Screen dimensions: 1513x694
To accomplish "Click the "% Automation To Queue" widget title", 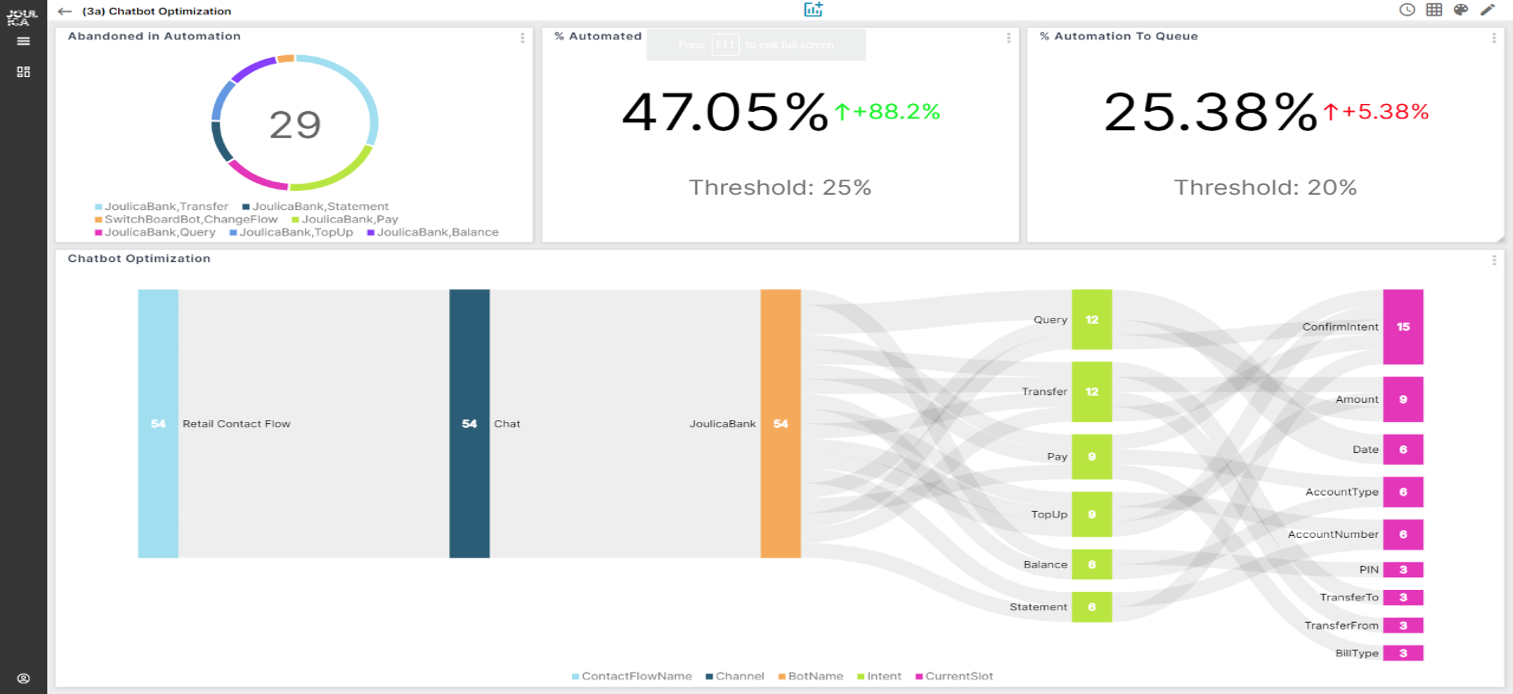I will (1119, 36).
